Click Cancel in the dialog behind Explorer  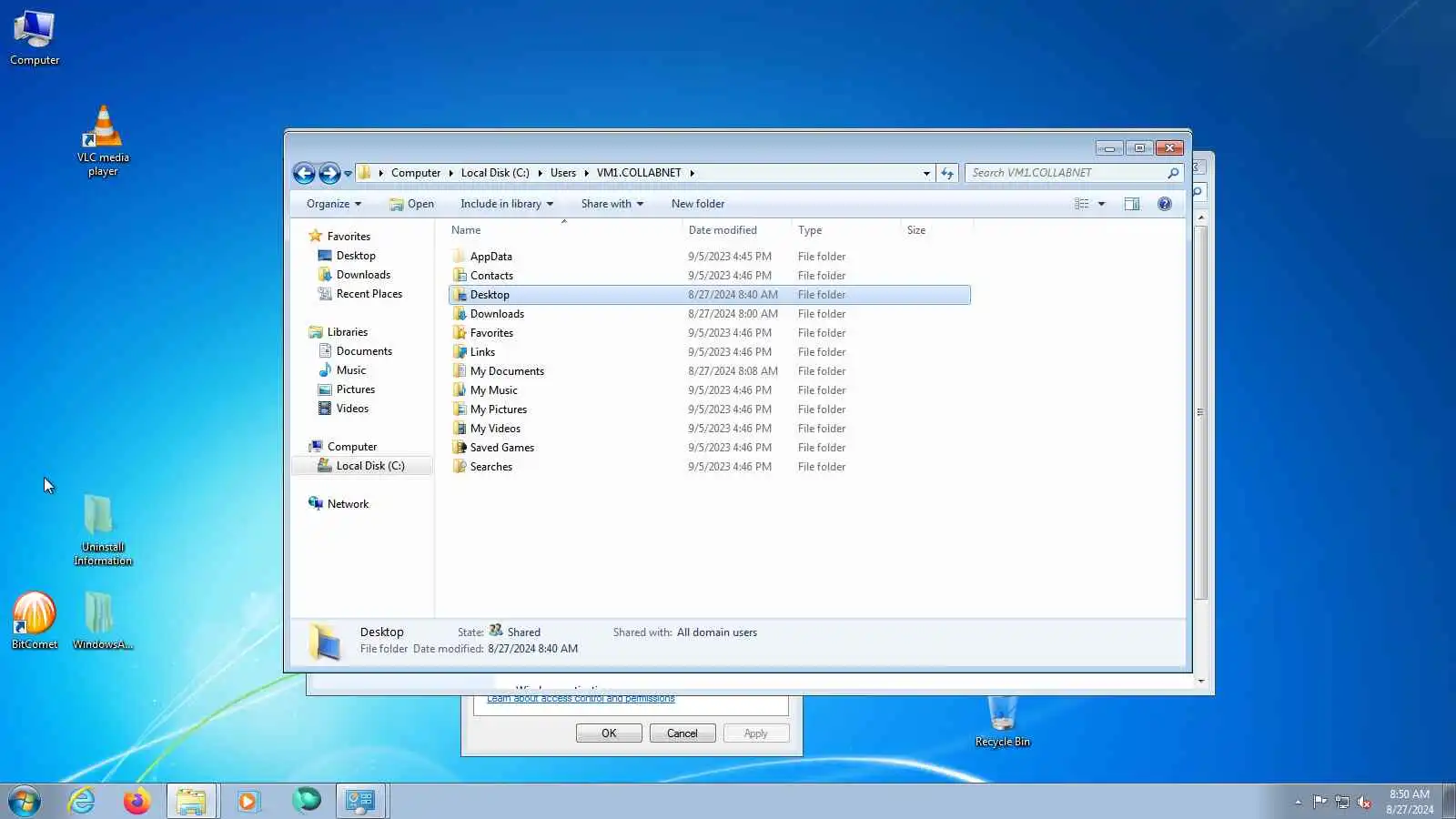pos(682,733)
